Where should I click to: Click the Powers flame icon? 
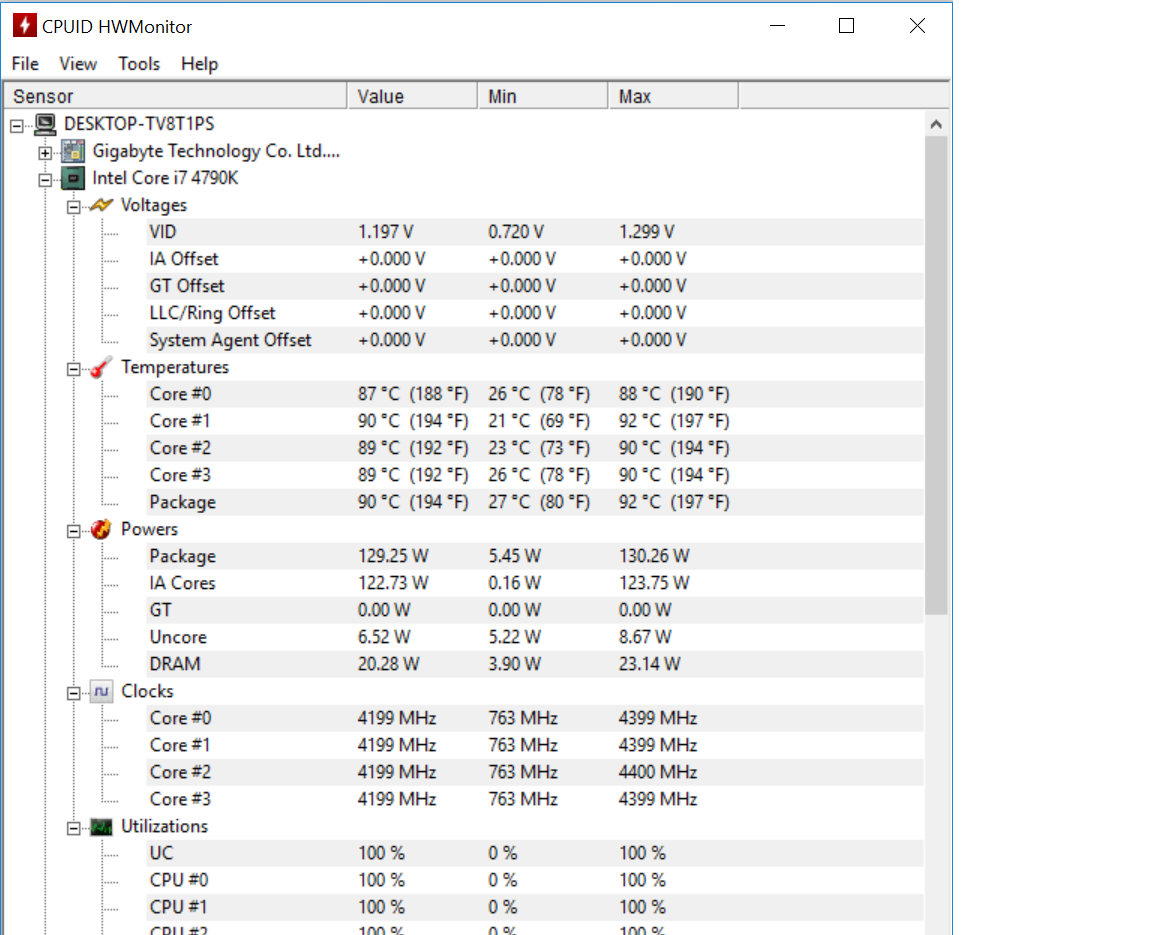click(101, 530)
